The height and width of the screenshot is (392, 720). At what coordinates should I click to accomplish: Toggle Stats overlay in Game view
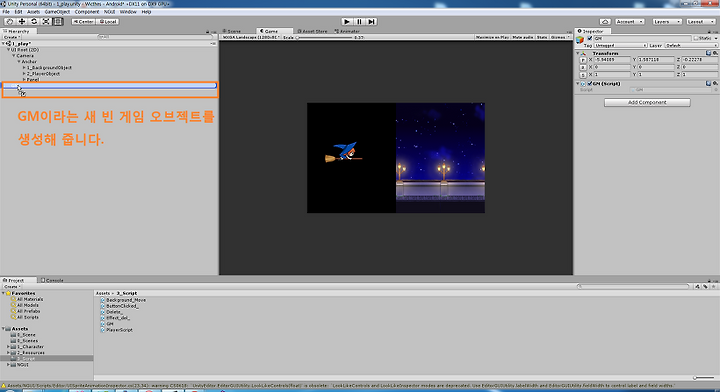[x=542, y=37]
